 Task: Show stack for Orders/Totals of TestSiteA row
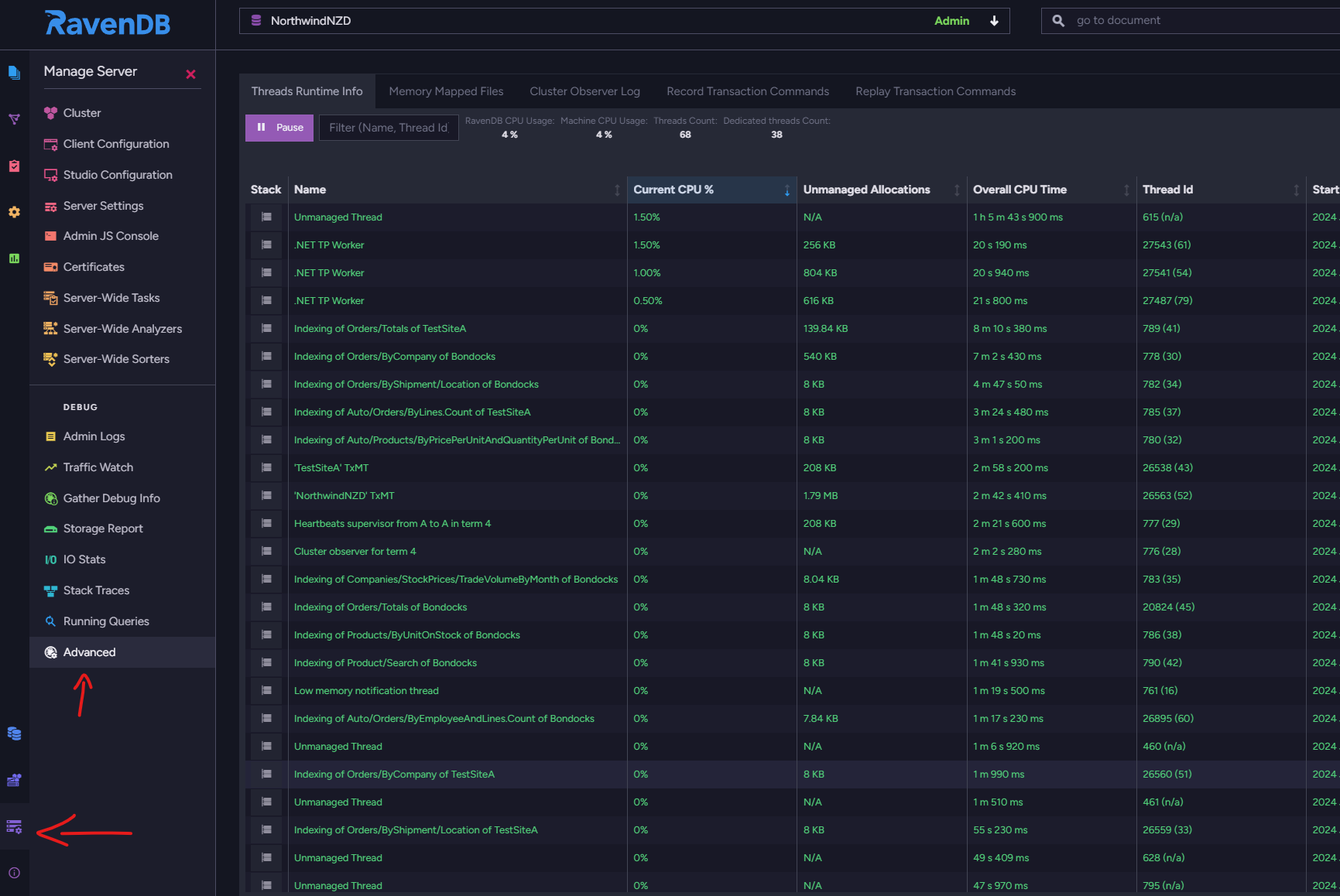266,329
